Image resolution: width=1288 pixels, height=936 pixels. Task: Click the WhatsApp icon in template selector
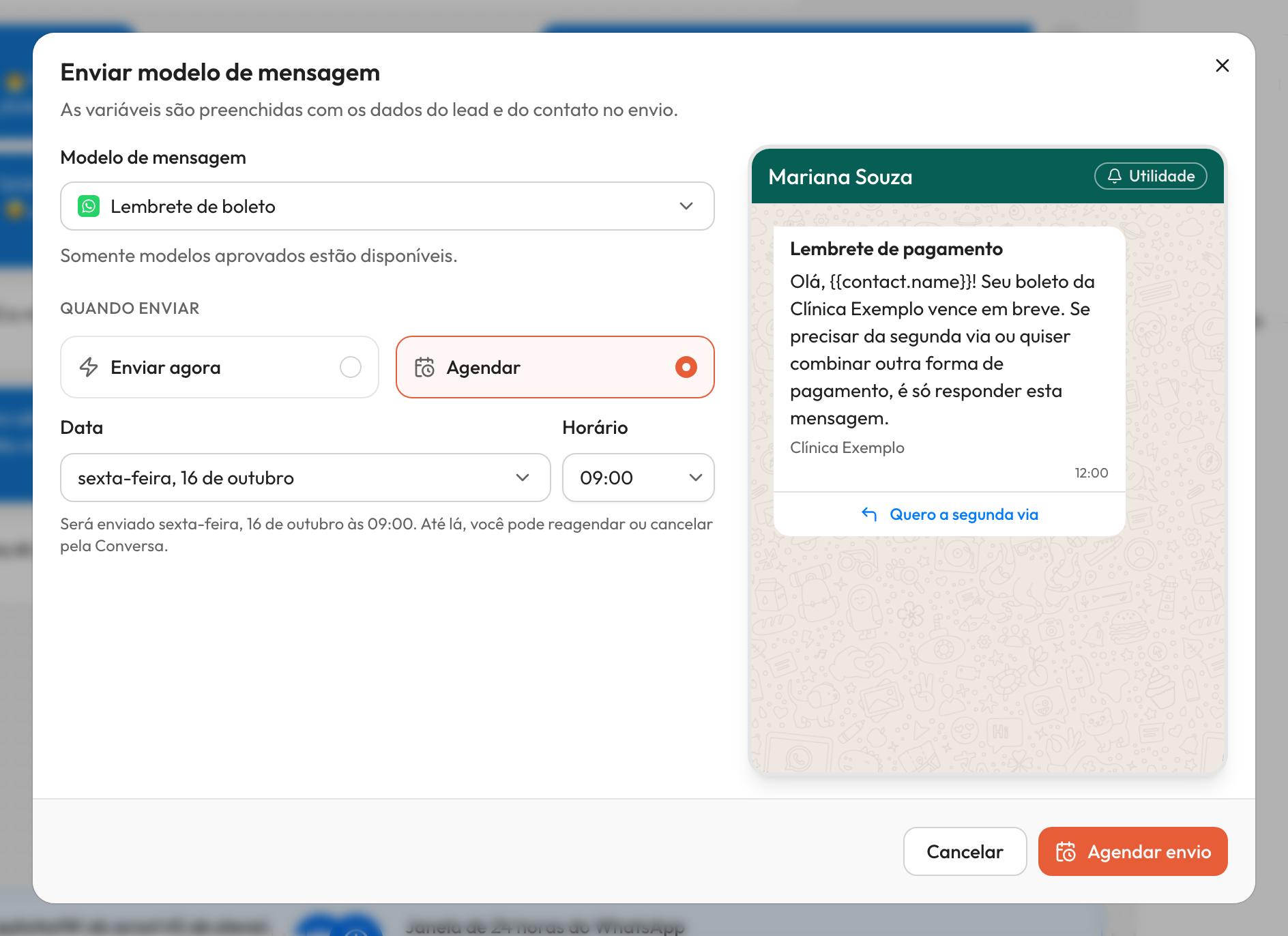[89, 206]
